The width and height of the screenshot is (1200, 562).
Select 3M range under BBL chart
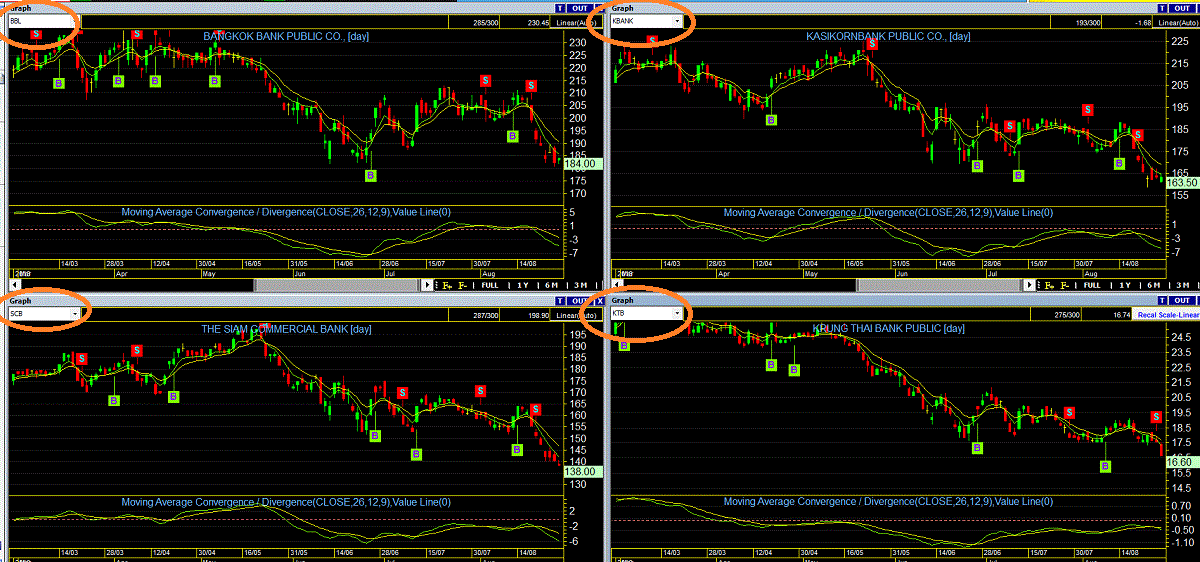tap(581, 285)
